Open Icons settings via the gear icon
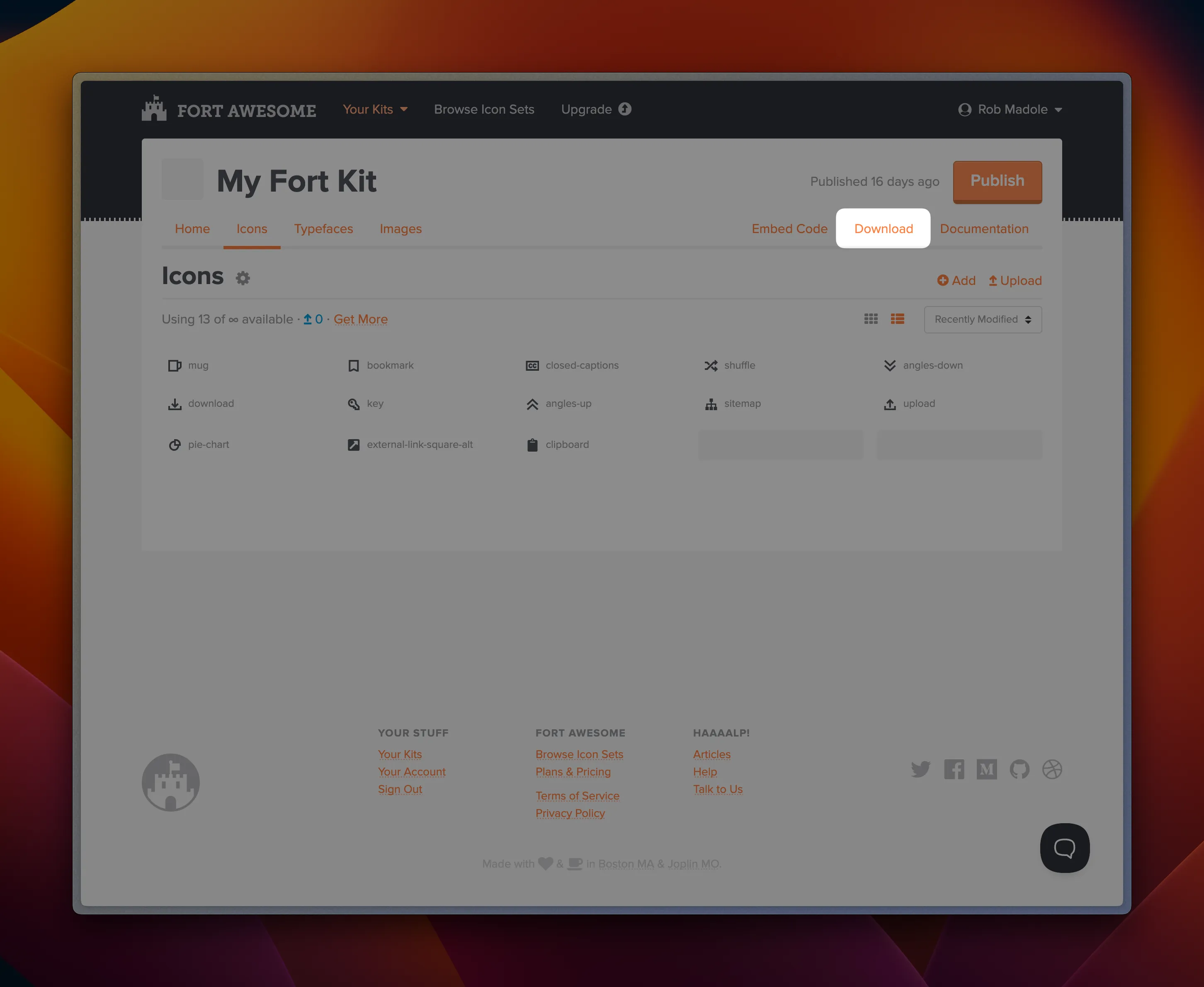Screen dimensions: 1204x987 tap(243, 278)
